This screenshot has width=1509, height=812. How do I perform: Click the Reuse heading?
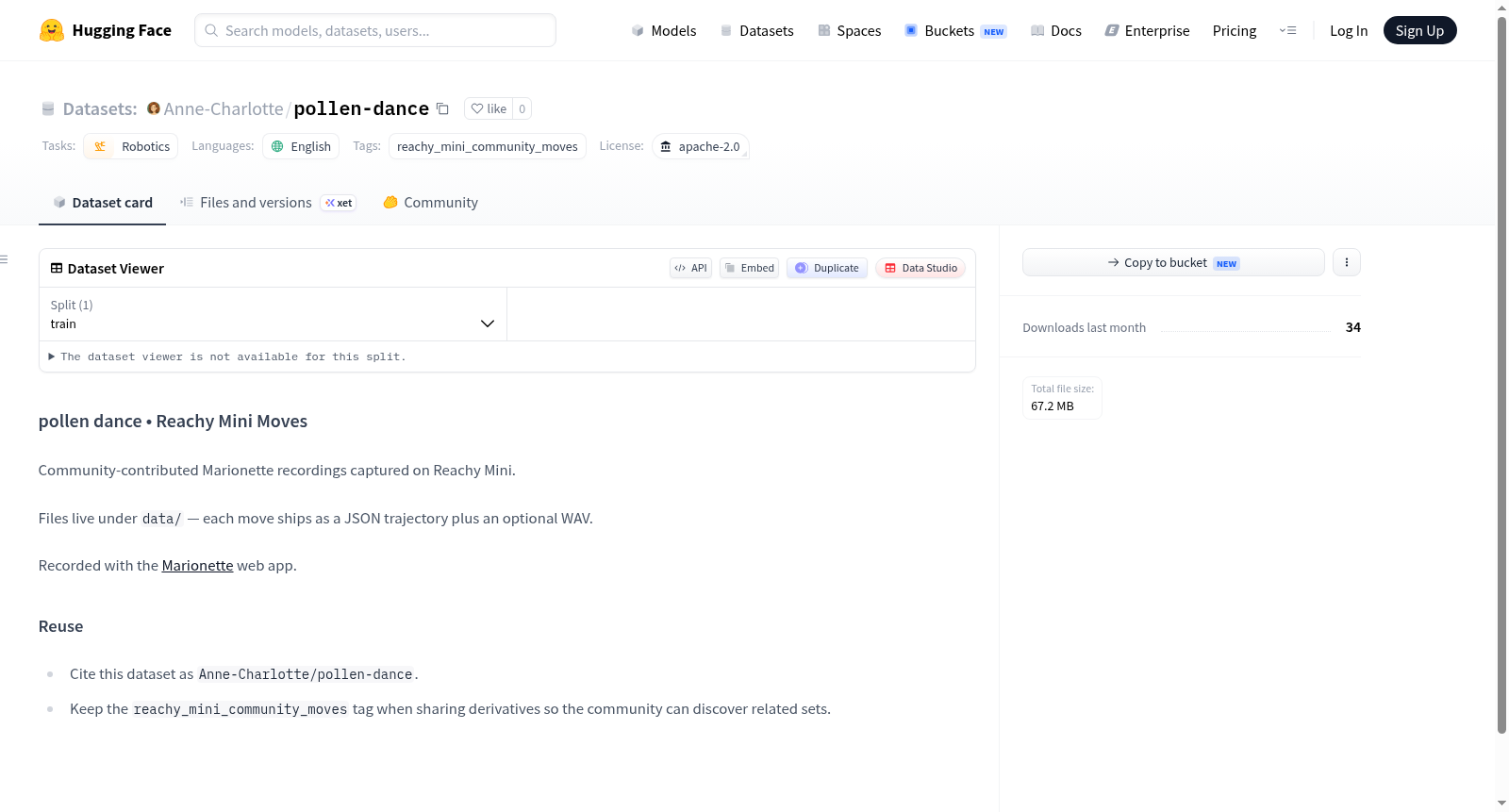61,626
